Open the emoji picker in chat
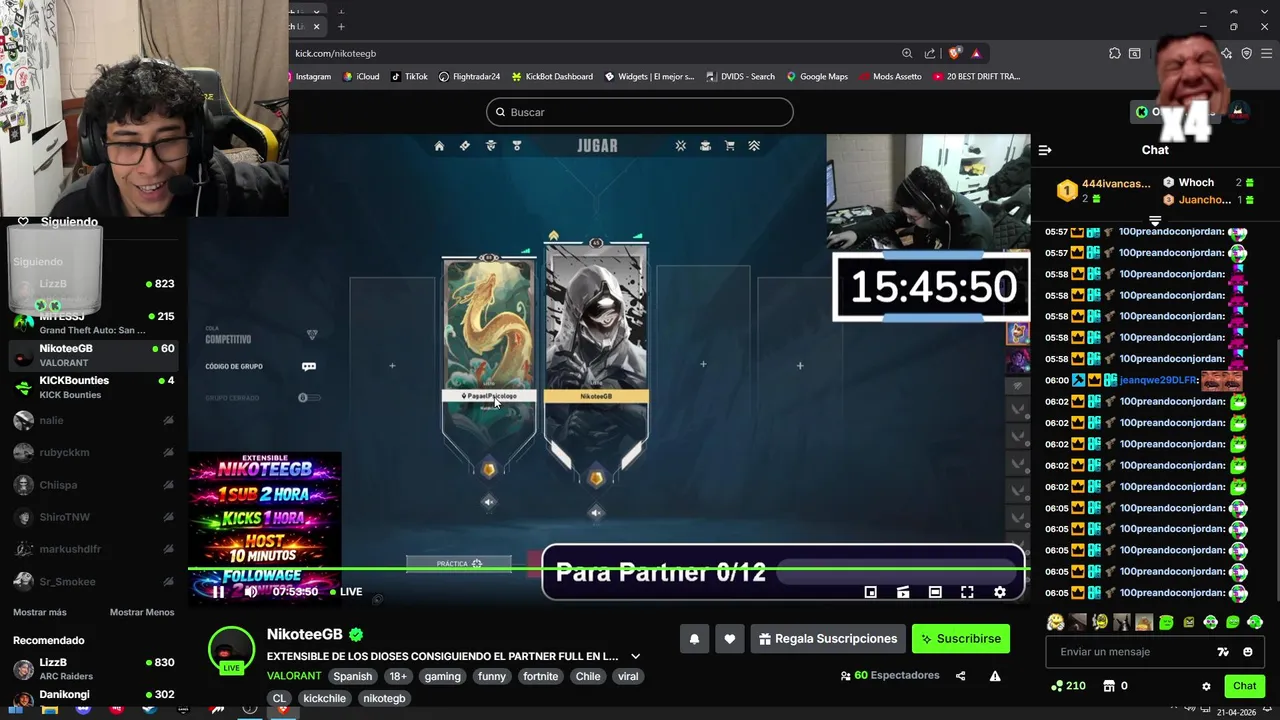This screenshot has width=1280, height=720. [x=1247, y=652]
